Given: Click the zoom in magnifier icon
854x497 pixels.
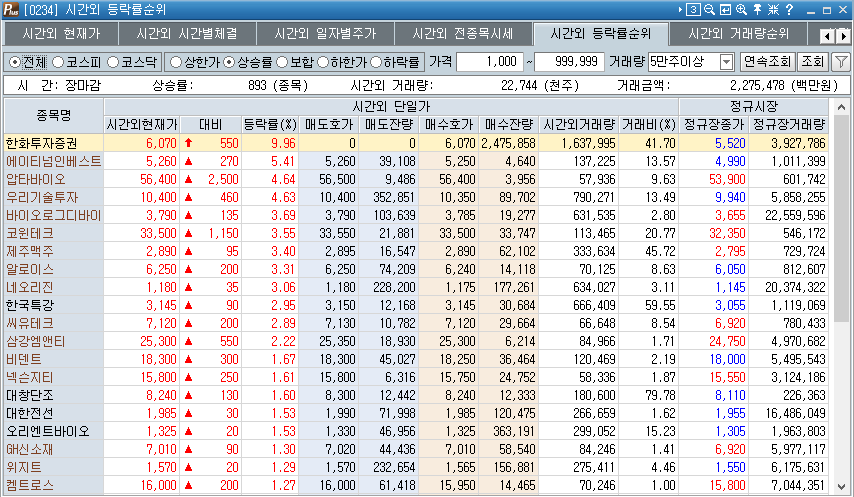Looking at the screenshot, I should pos(741,10).
